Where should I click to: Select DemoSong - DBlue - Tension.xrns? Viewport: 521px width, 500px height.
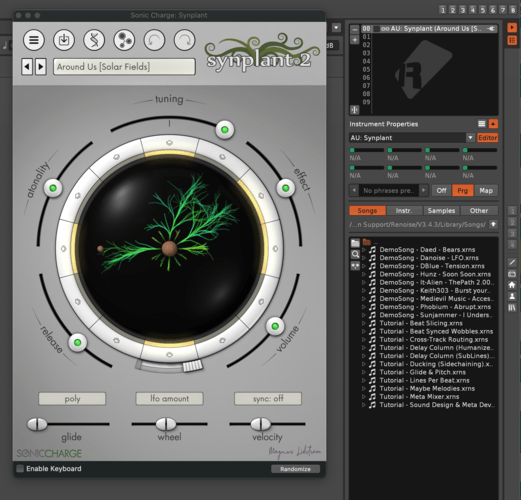click(432, 266)
